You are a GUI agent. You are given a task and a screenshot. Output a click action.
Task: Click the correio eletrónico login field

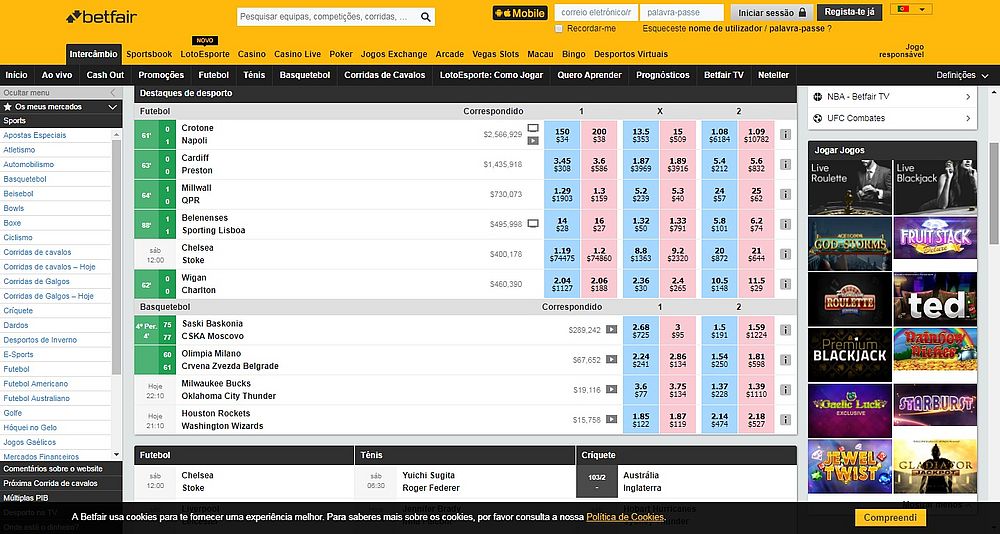(x=596, y=12)
